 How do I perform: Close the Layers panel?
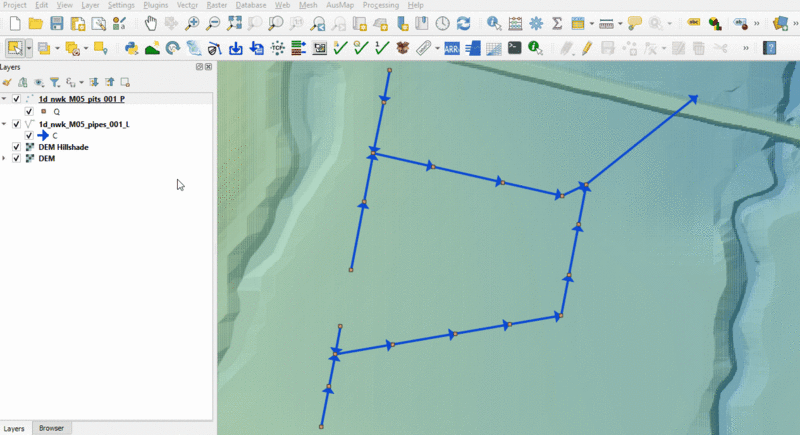tap(208, 67)
